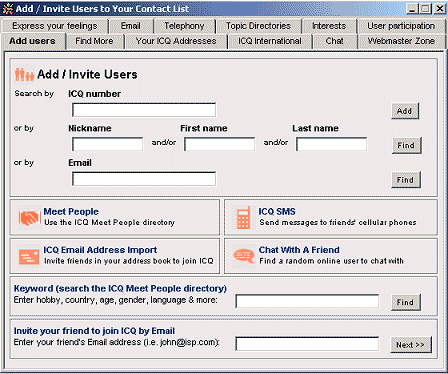
Task: Open the User participation tab
Action: (401, 26)
